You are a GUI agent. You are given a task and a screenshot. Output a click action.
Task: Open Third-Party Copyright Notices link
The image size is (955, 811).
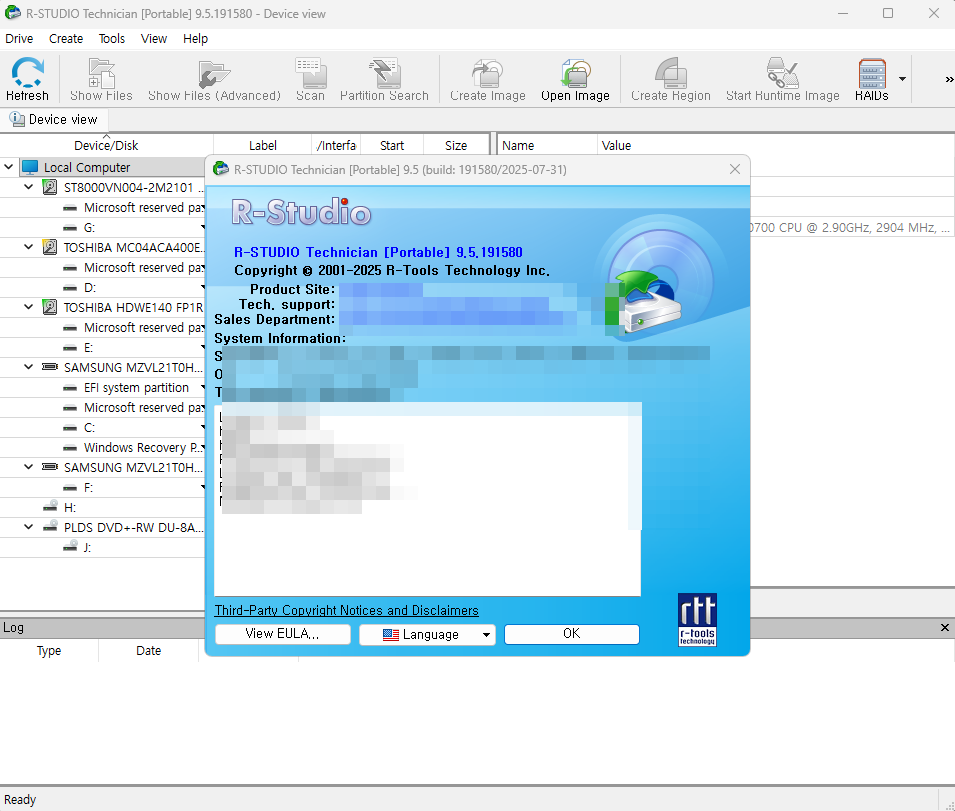346,610
